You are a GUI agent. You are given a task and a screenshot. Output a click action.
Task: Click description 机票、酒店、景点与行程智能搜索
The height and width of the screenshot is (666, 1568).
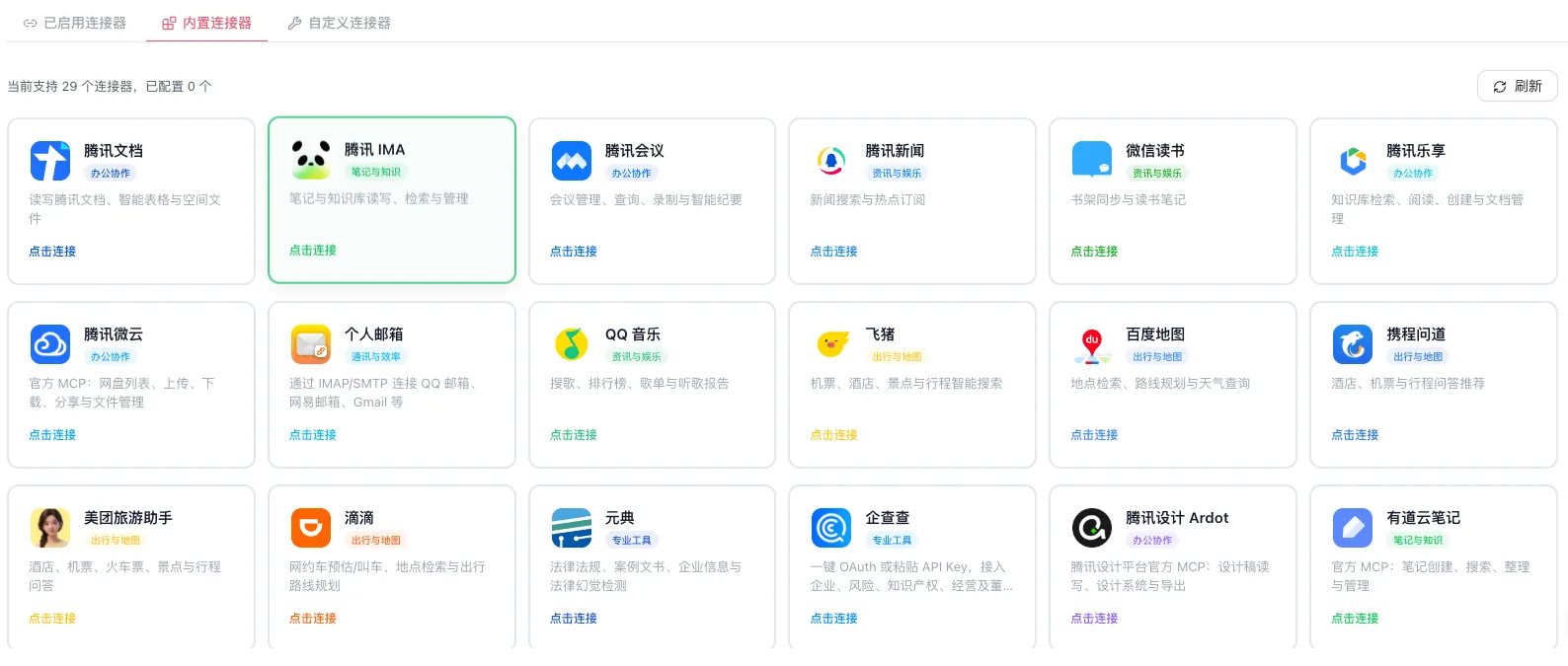(x=906, y=384)
